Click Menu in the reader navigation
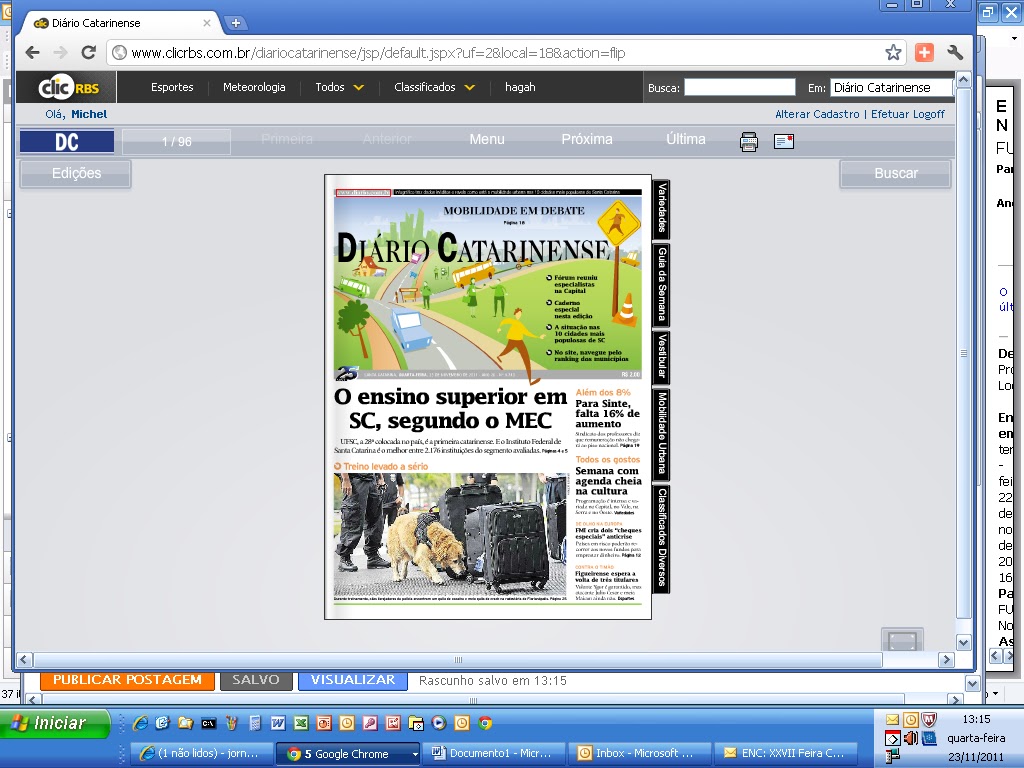 pos(487,139)
